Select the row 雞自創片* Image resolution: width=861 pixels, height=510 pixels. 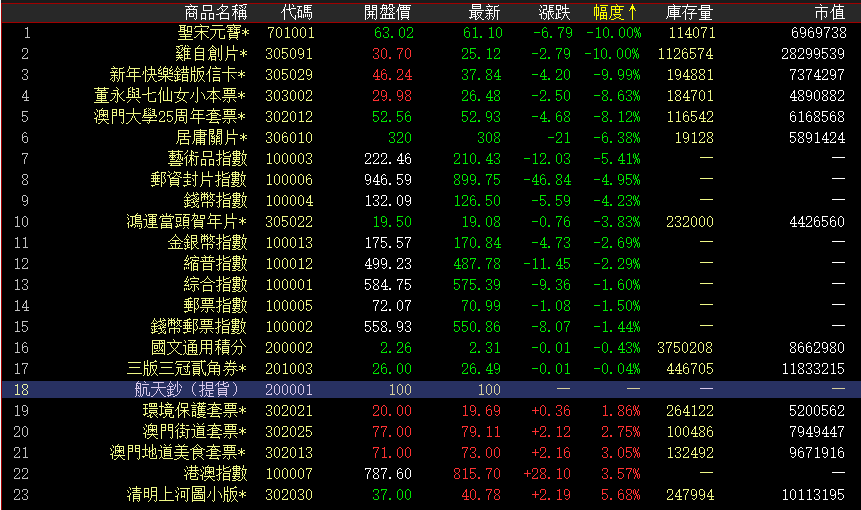[x=430, y=54]
